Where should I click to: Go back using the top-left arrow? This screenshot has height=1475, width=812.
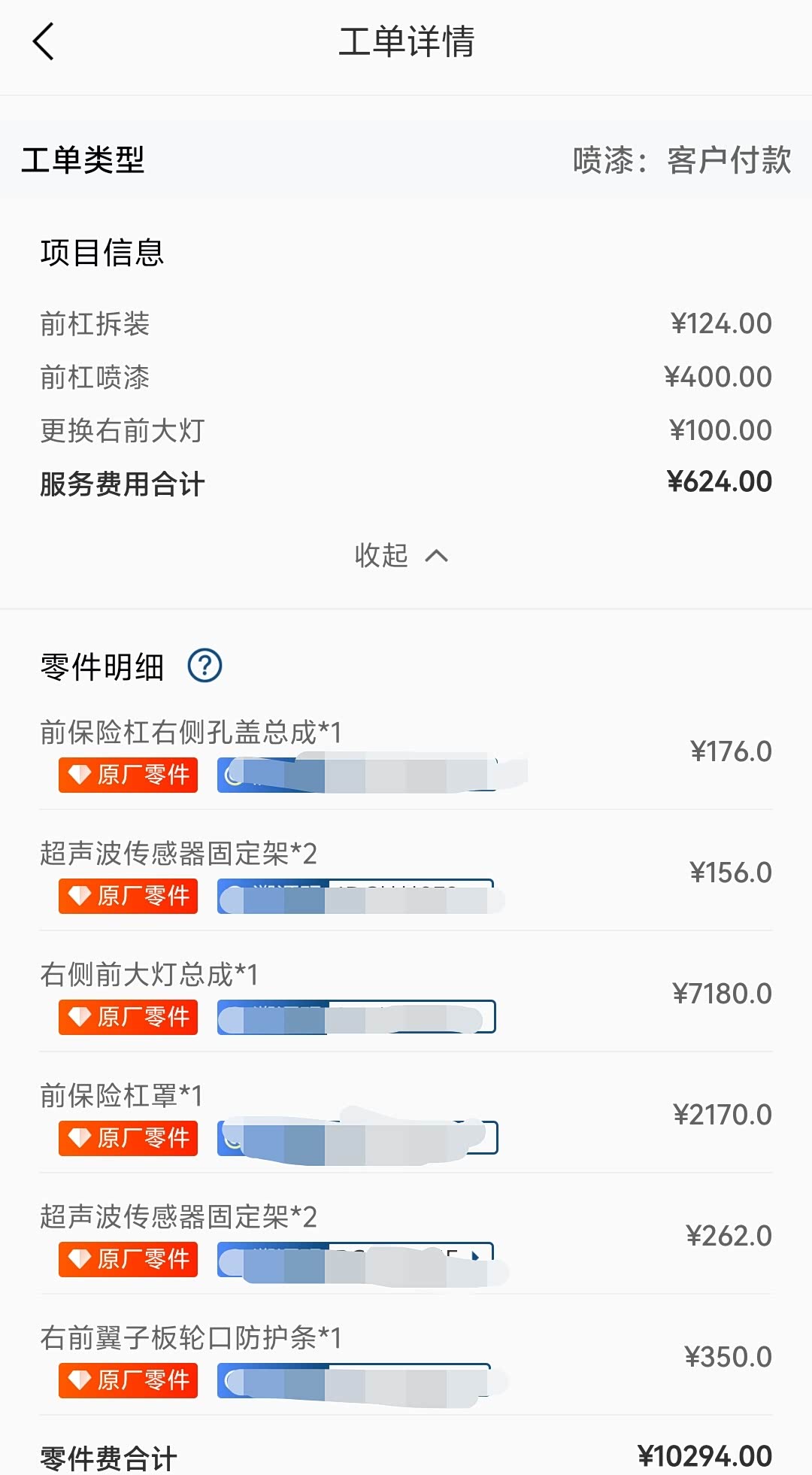(x=44, y=41)
